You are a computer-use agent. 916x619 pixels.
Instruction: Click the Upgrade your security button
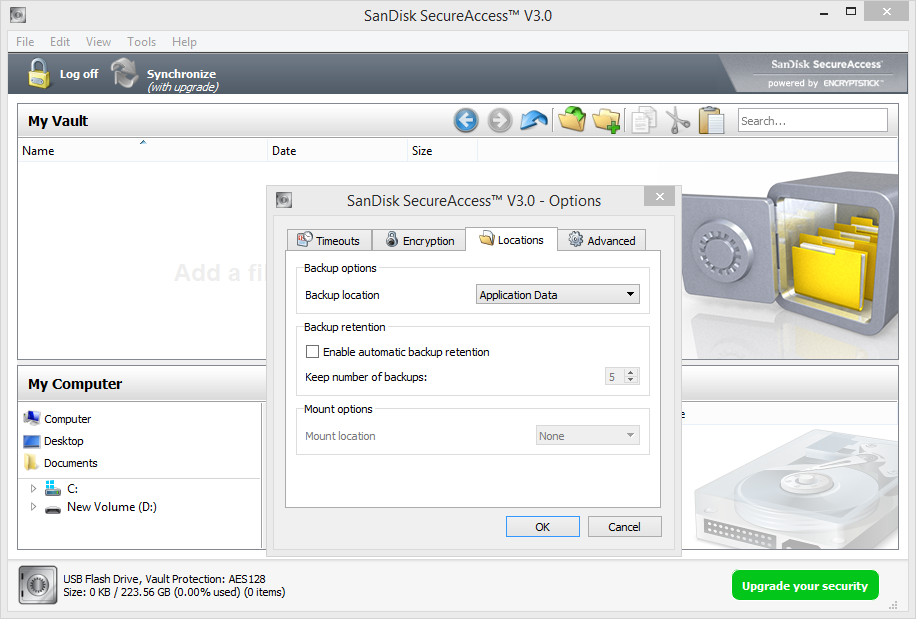click(805, 585)
